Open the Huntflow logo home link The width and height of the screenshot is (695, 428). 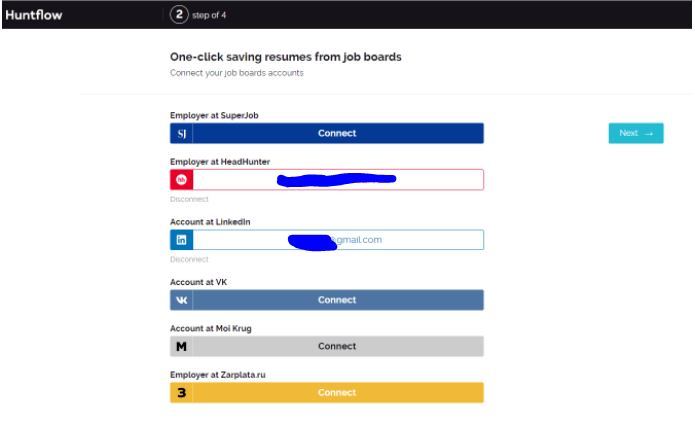[x=34, y=15]
